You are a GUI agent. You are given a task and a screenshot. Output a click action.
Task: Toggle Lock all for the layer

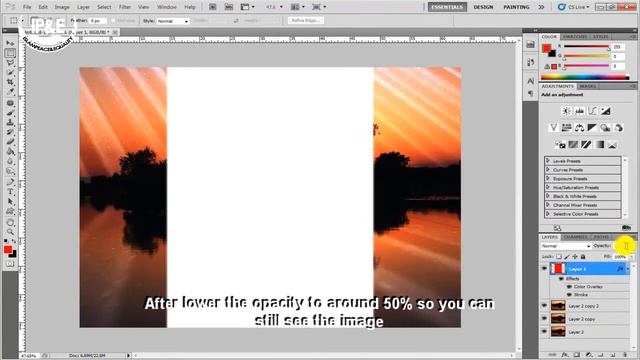click(583, 256)
